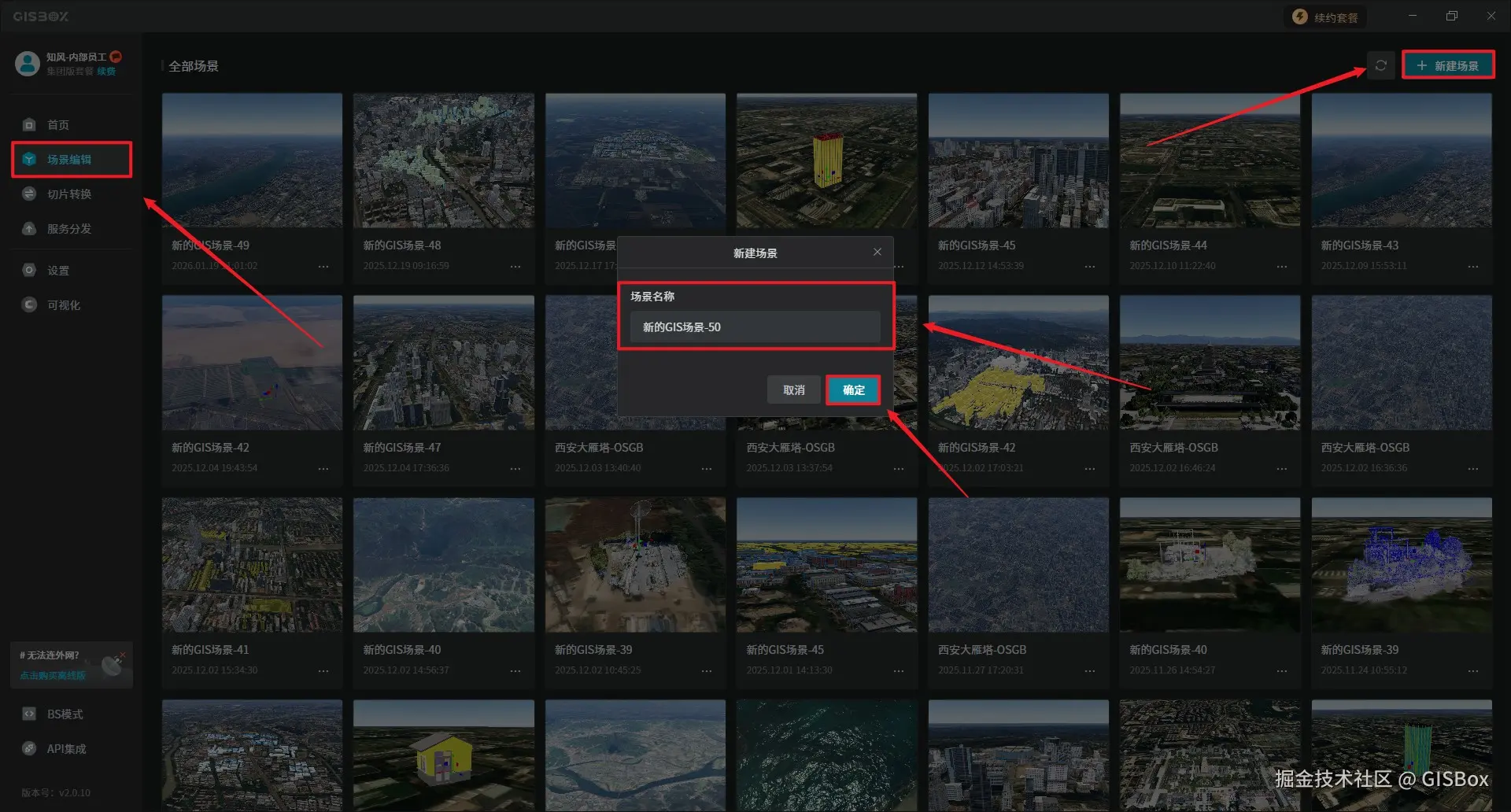Open more menu for scene dated 2025.12.01
1511x812 pixels.
point(899,671)
